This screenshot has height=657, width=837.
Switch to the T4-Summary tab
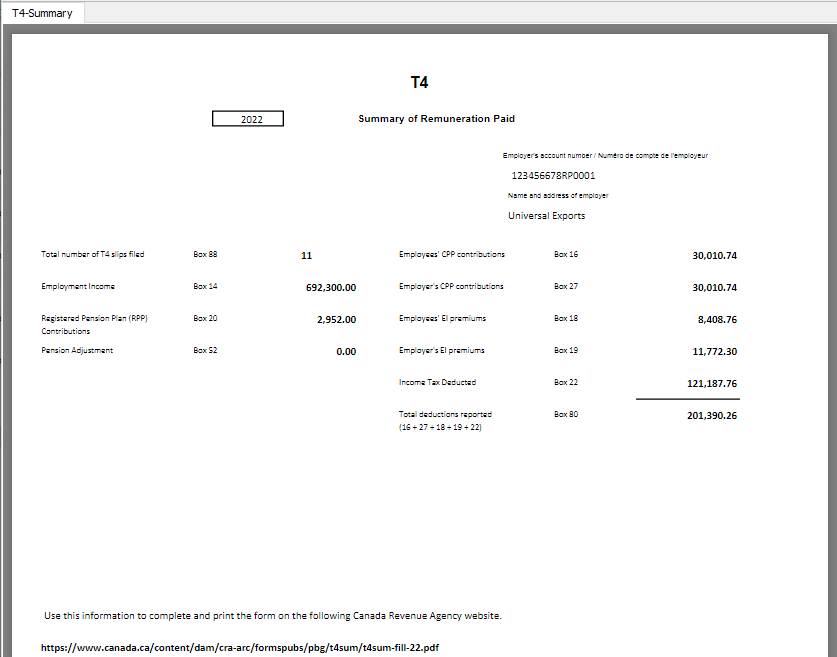pyautogui.click(x=42, y=13)
